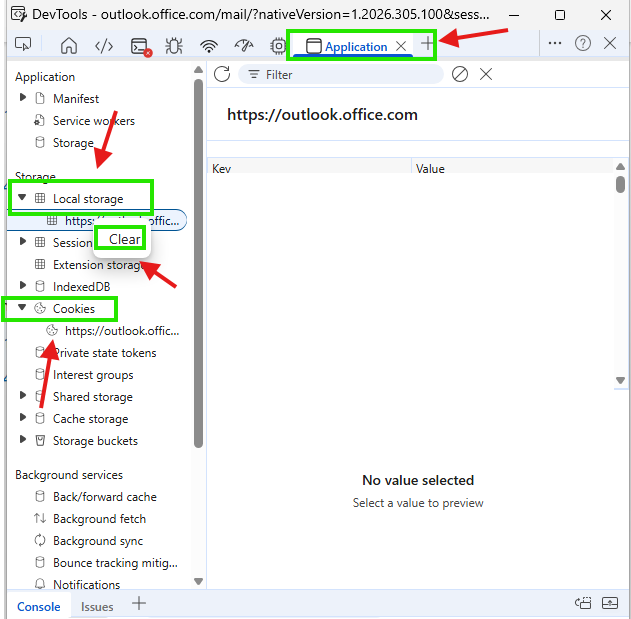Open Background fetch
Viewport: 631px width, 619px height.
99,519
